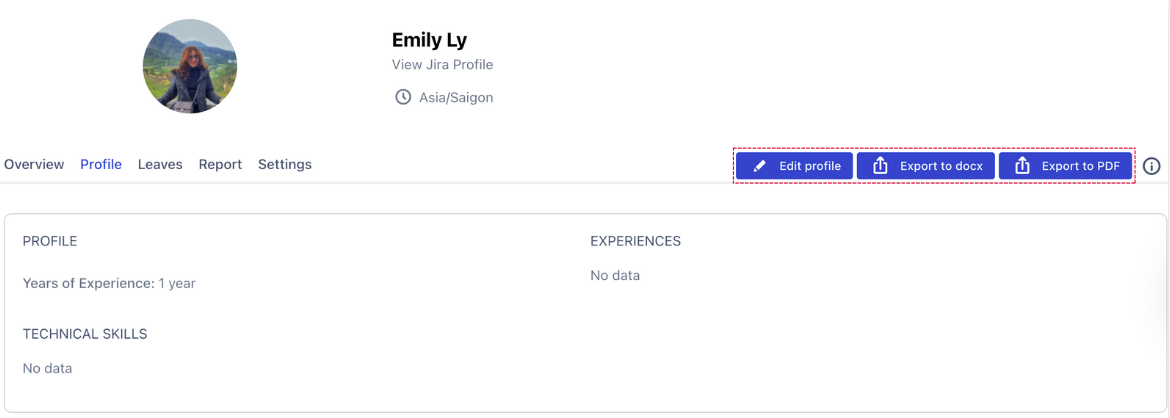This screenshot has width=1170, height=418.
Task: Click Emily Ly's avatar photo
Action: pyautogui.click(x=190, y=66)
